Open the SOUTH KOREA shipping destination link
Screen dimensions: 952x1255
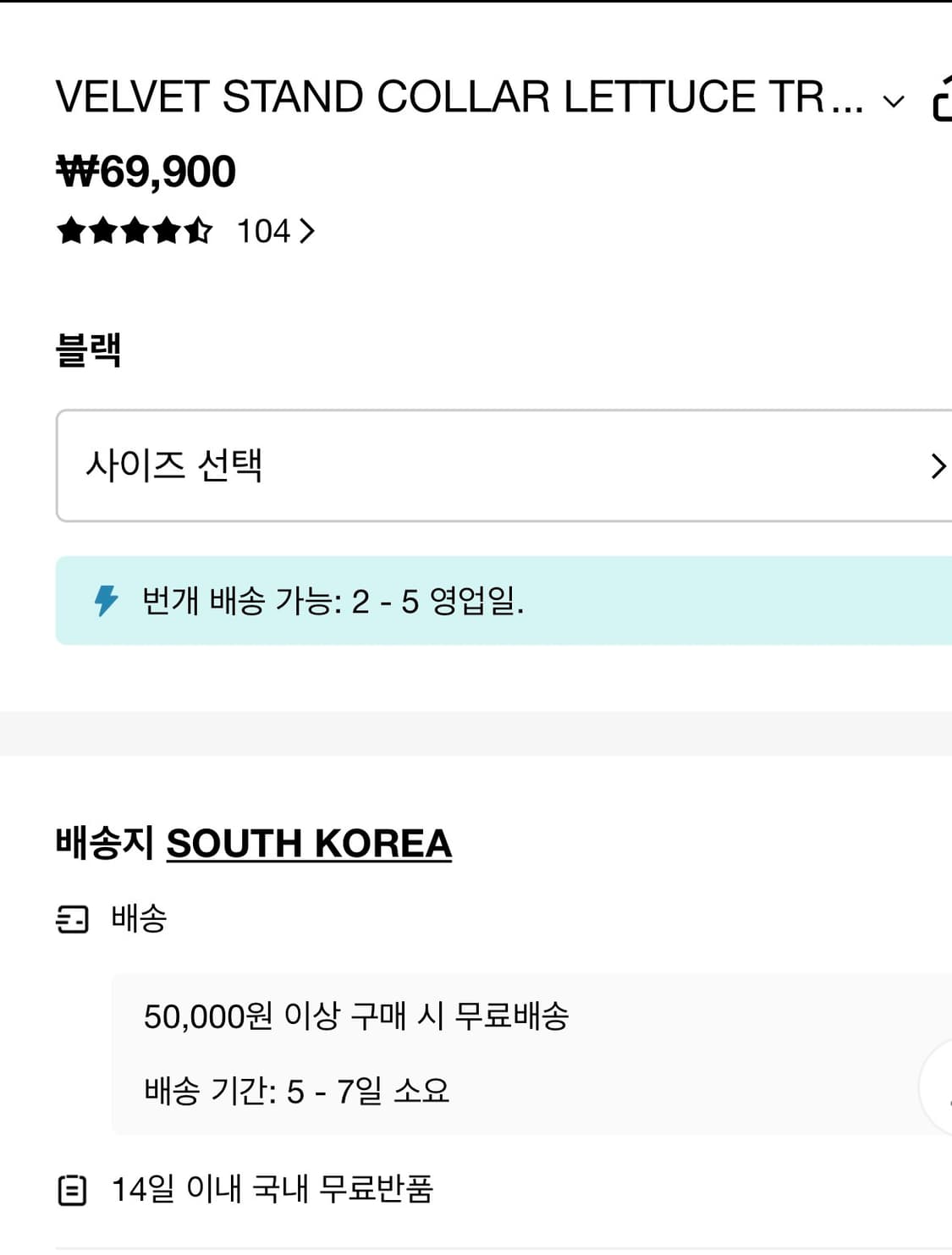coord(310,841)
